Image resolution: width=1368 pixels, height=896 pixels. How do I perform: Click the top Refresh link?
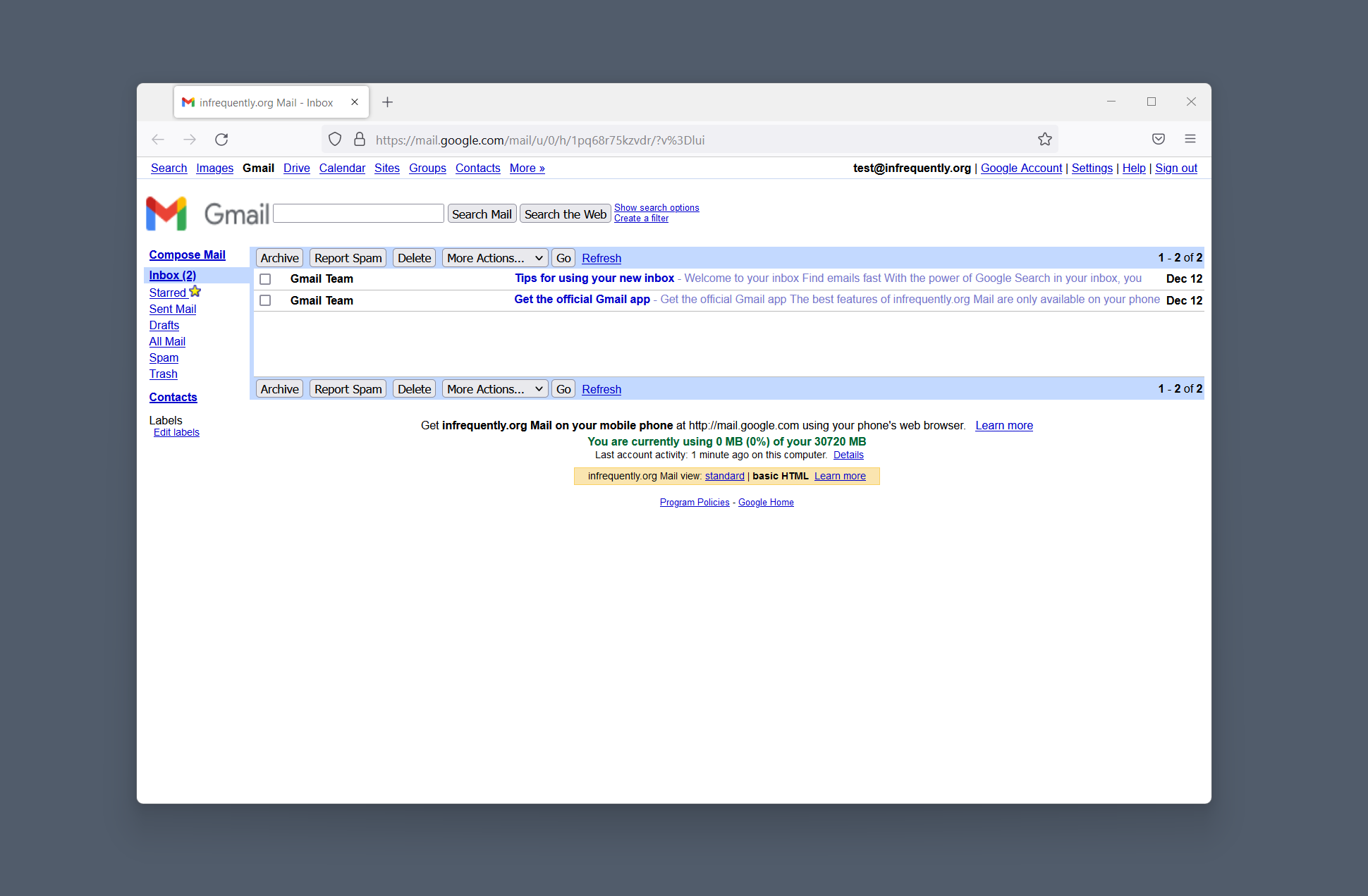[x=601, y=258]
